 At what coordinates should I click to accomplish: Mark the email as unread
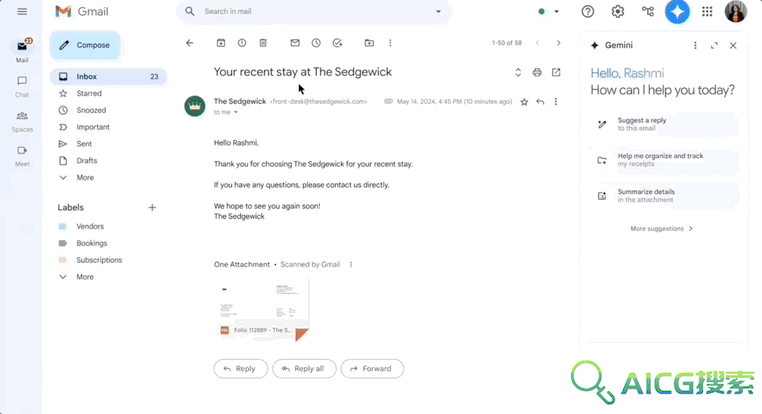[x=295, y=43]
